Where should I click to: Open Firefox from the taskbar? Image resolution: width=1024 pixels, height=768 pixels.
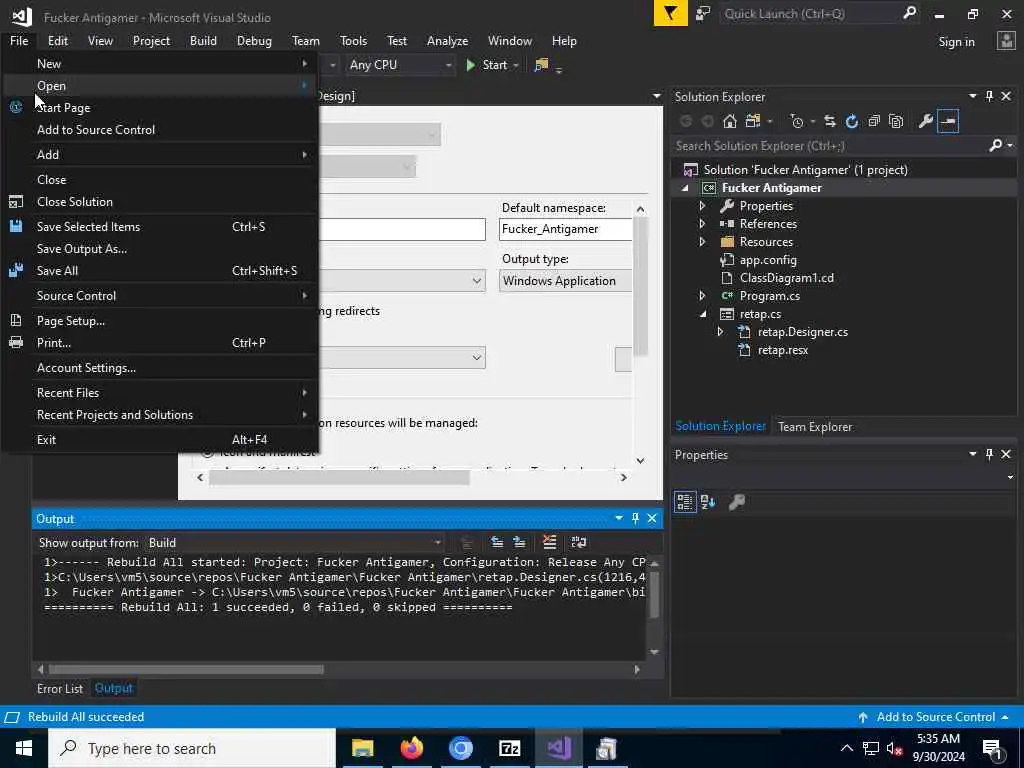(411, 748)
